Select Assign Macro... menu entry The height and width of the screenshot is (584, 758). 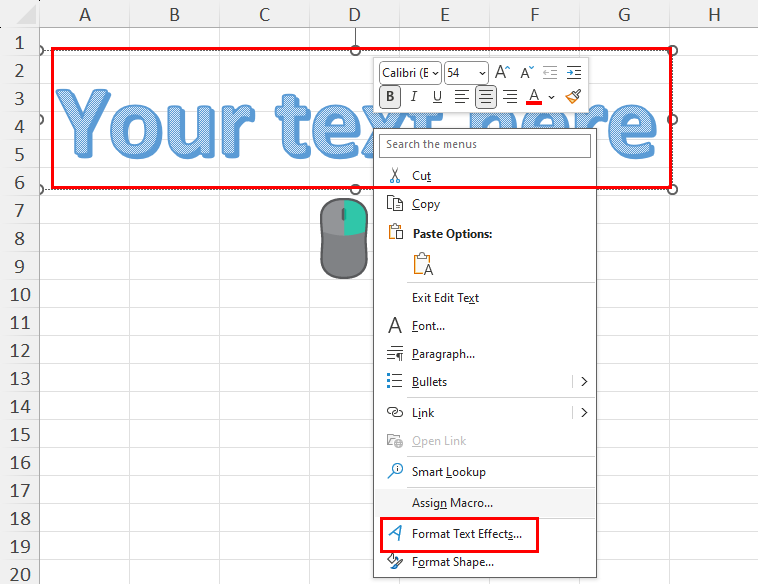(485, 503)
